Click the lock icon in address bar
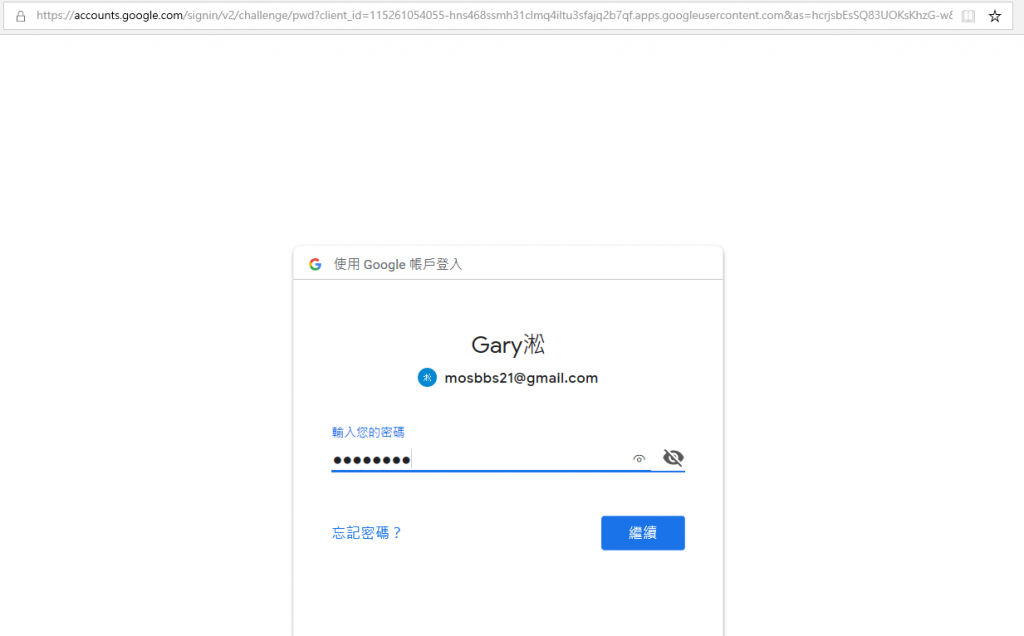The image size is (1024, 636). 21,16
